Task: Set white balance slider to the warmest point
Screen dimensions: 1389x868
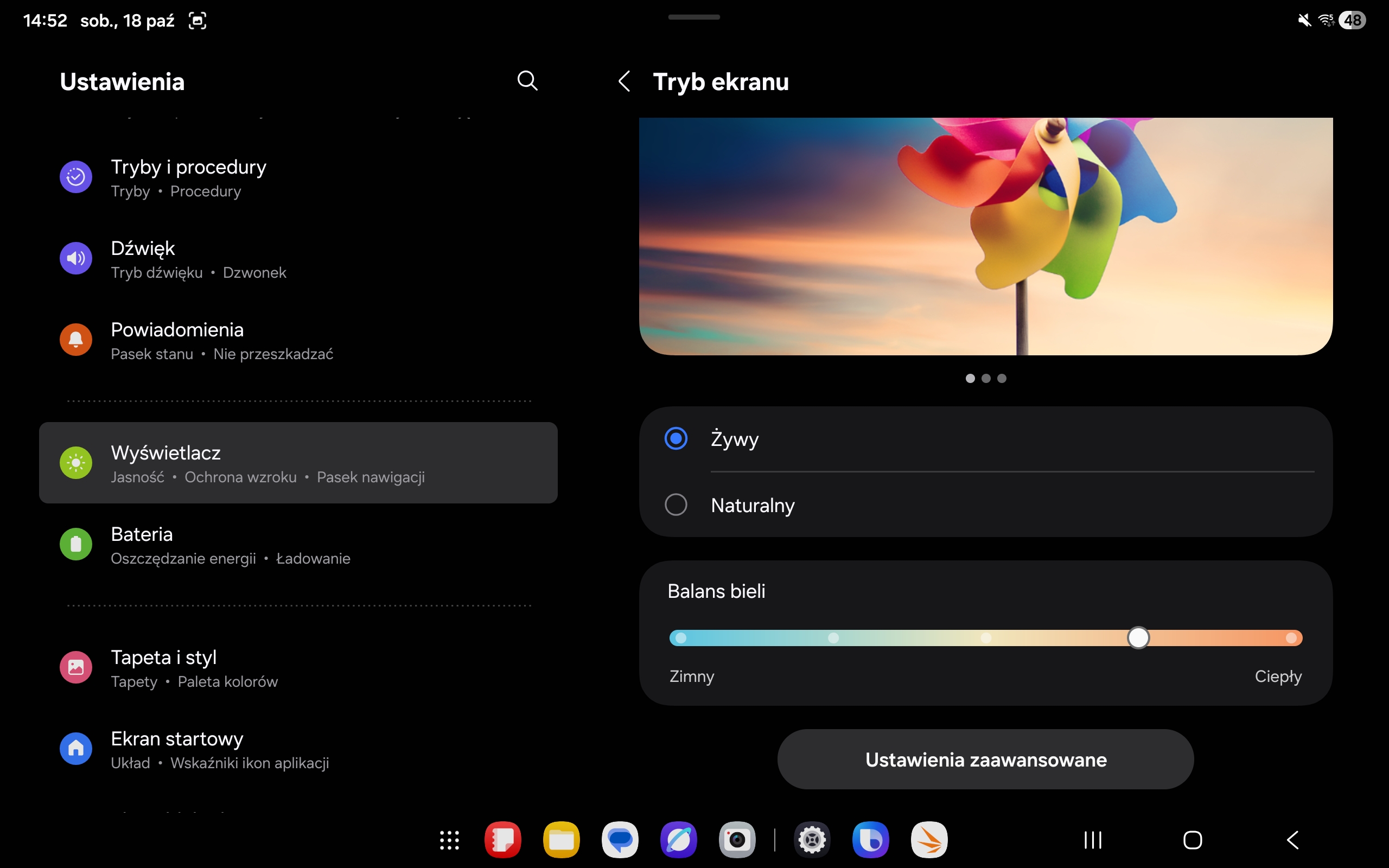Action: click(1291, 638)
